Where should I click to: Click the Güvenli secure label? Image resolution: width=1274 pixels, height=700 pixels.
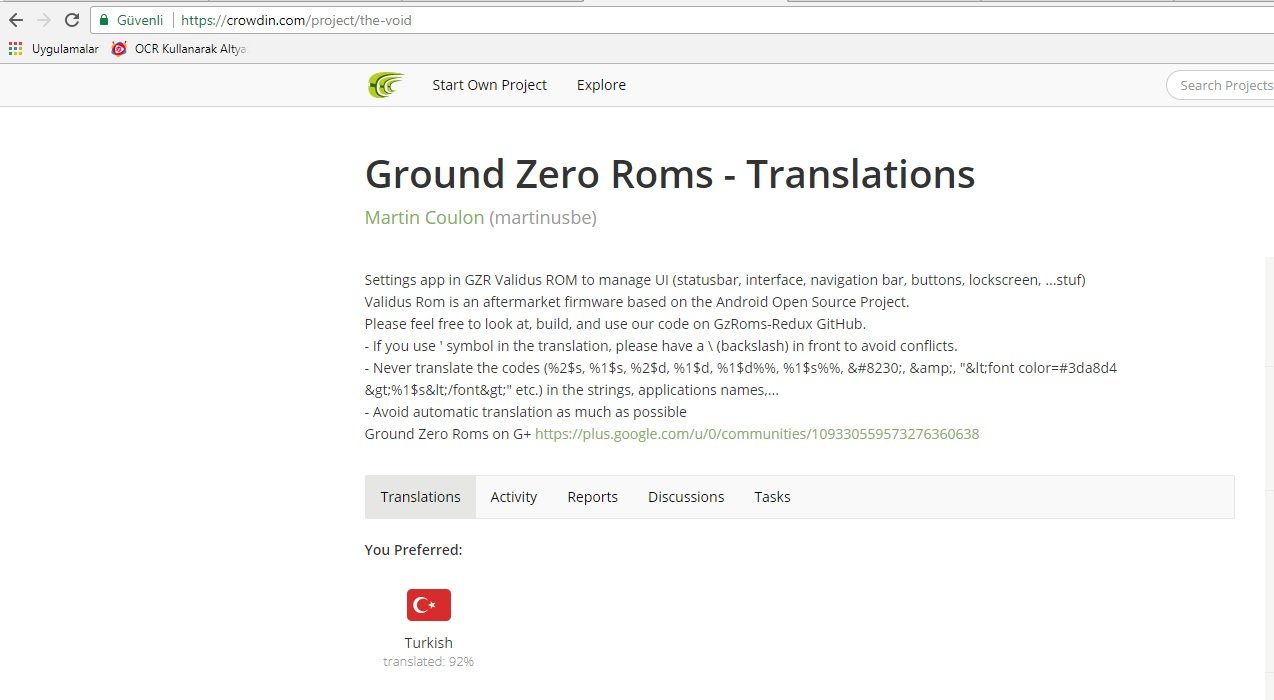140,20
